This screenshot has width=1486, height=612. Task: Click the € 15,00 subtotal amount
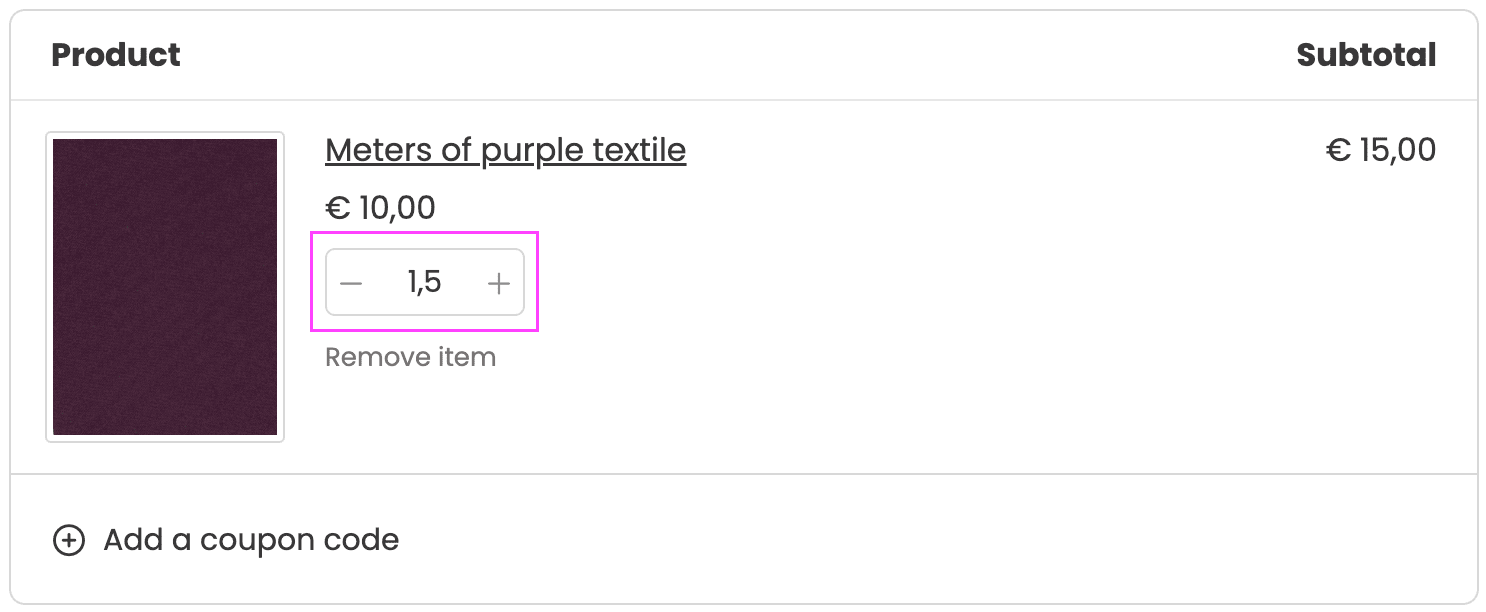pyautogui.click(x=1380, y=149)
